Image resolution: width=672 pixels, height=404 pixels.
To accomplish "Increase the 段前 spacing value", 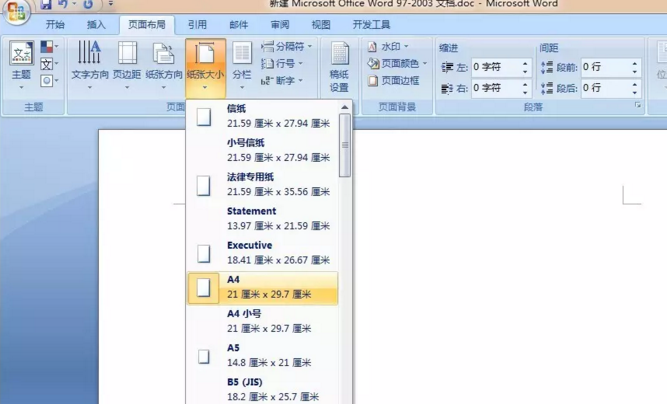I will (x=635, y=63).
